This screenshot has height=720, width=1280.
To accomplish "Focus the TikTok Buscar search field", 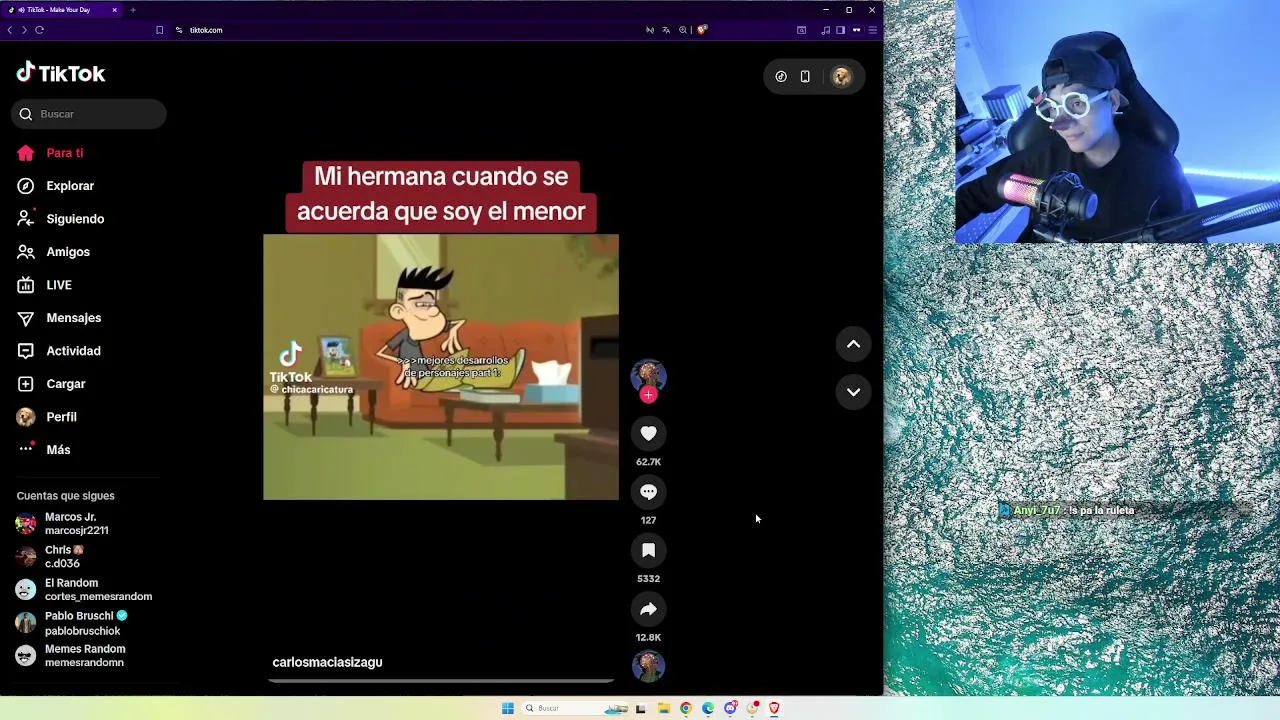I will coord(89,114).
